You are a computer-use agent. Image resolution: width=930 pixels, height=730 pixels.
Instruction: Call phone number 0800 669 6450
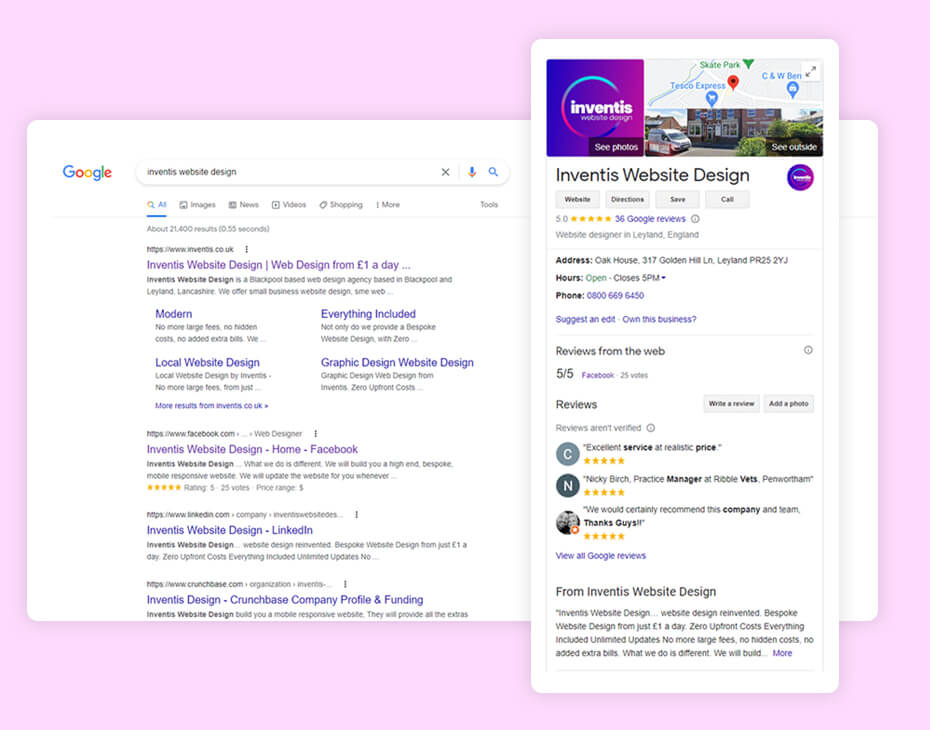(615, 295)
